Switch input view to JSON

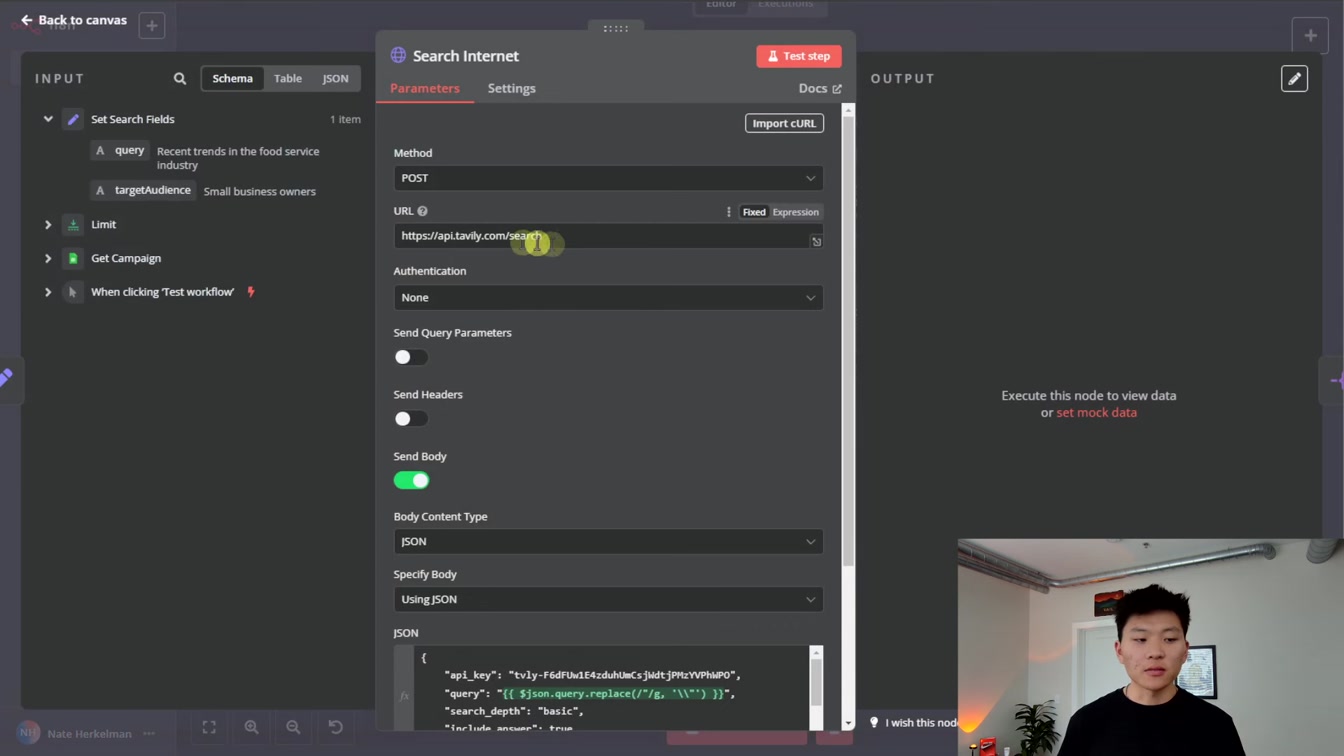pos(335,78)
